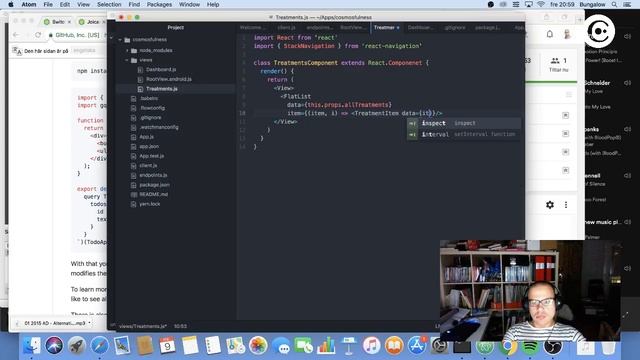Screen dimensions: 640x360
Task: Open the .babelrc file
Action: pos(149,98)
